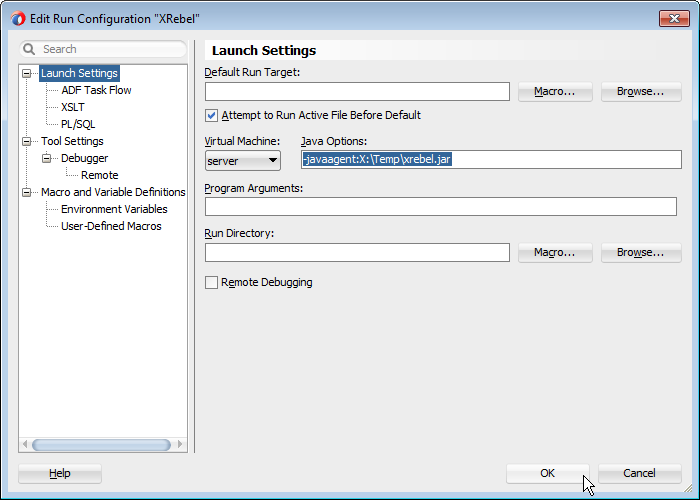The image size is (700, 500).
Task: Close the Edit Run Configuration dialog
Action: tap(674, 18)
